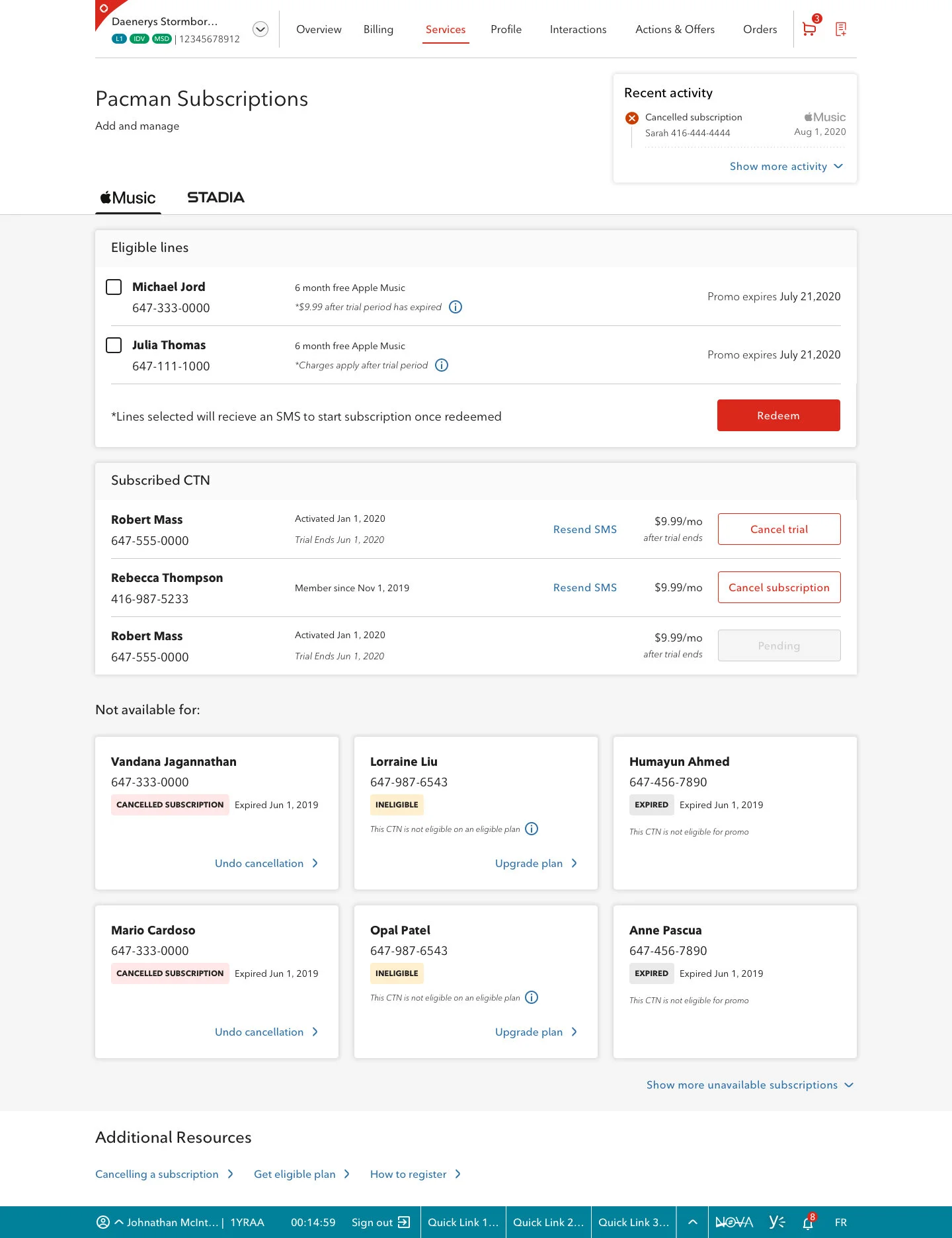Open How to register resource link
Screen dimensions: 952x1238
tap(415, 1174)
